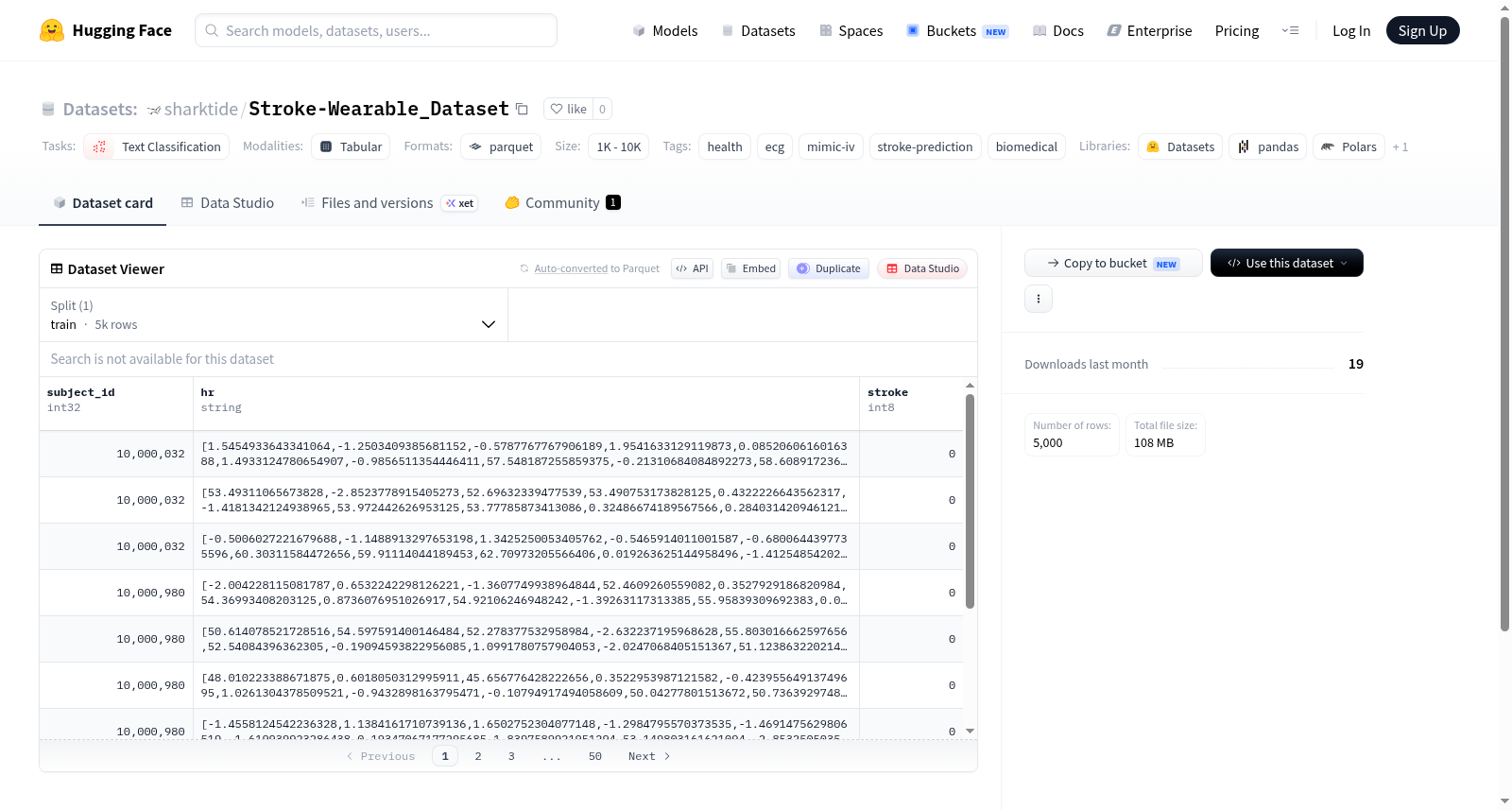Open the sharktide profile link
The image size is (1512, 810).
coord(201,109)
